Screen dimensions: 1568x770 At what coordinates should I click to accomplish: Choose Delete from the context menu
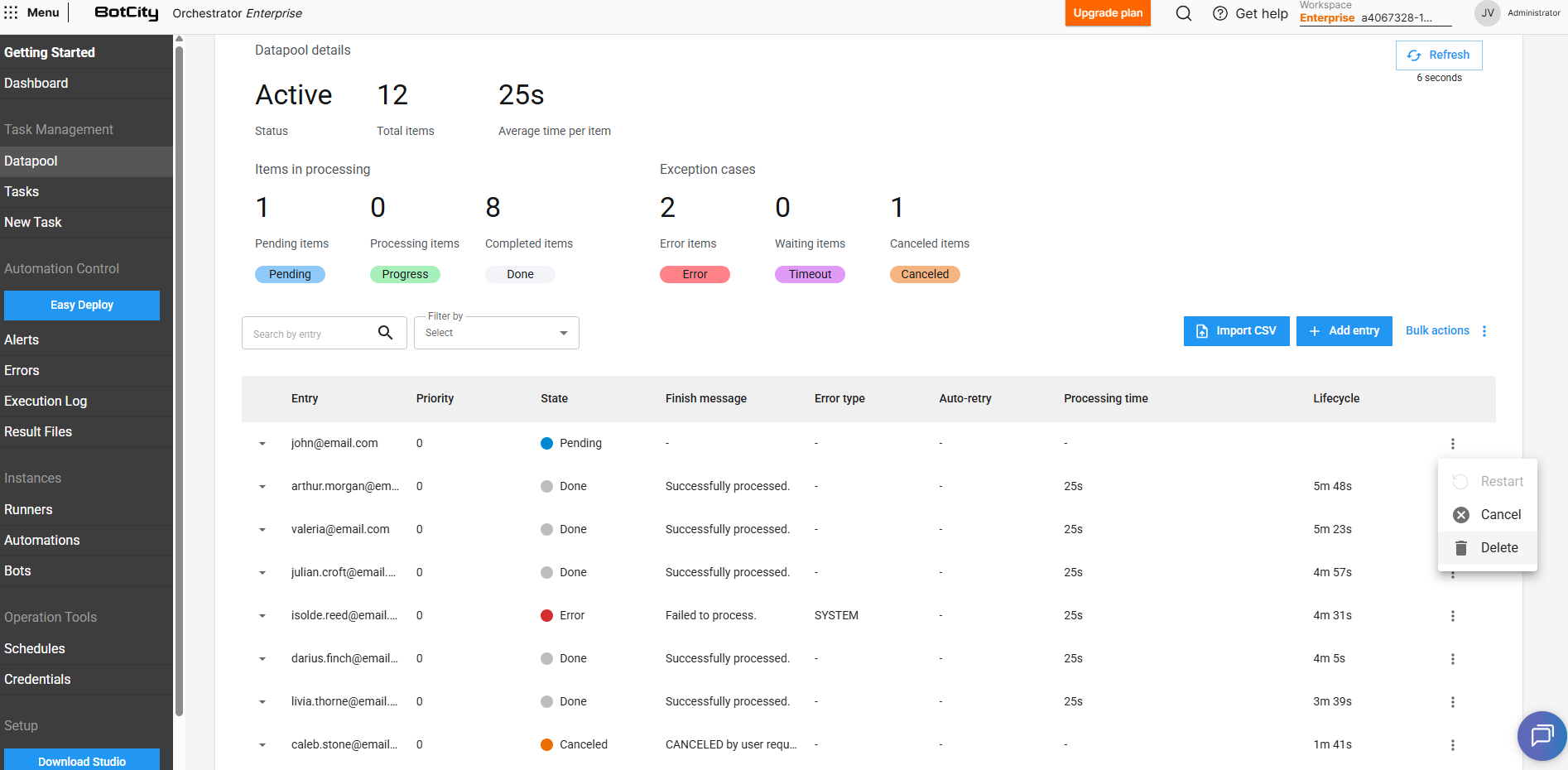[1498, 548]
